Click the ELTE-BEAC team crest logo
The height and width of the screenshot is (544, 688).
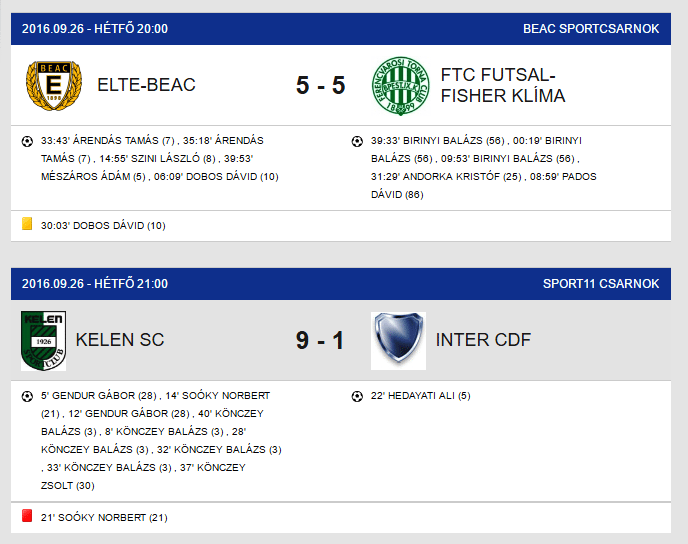tap(54, 85)
